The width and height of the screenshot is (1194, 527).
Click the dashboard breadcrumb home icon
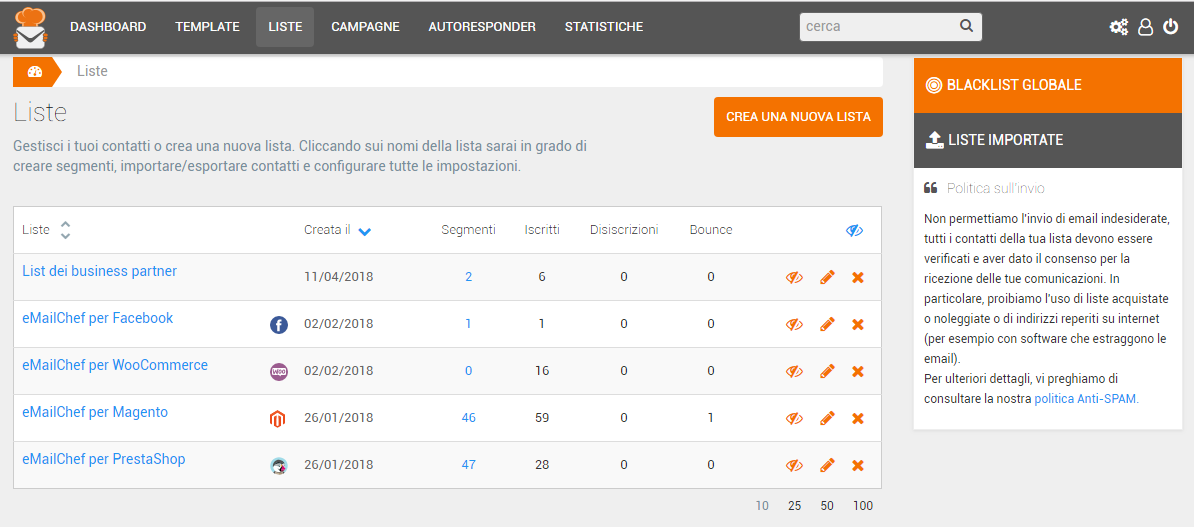coord(35,72)
